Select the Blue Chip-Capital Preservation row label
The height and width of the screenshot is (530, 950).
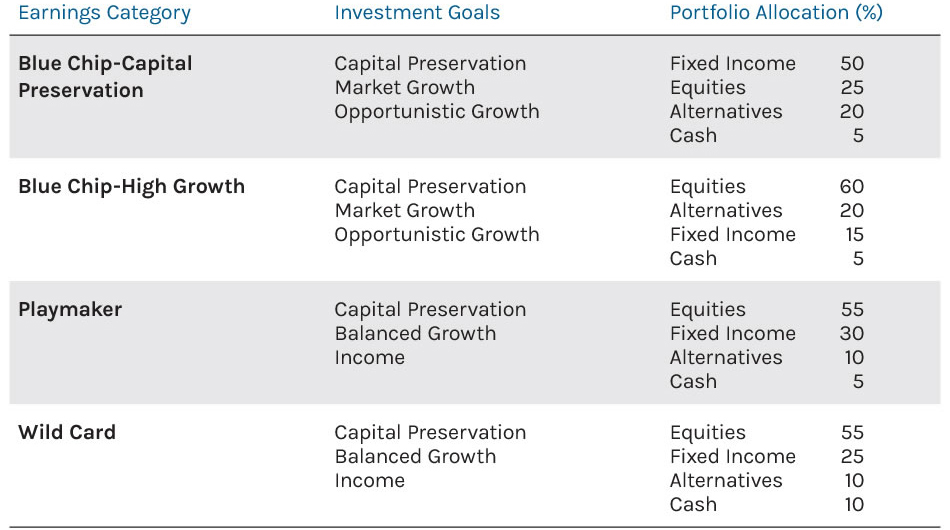click(105, 76)
